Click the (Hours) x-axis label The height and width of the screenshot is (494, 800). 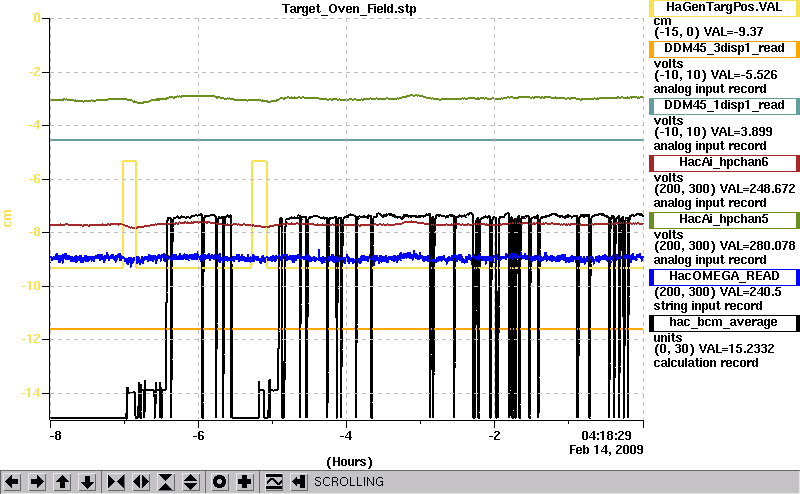coord(349,462)
